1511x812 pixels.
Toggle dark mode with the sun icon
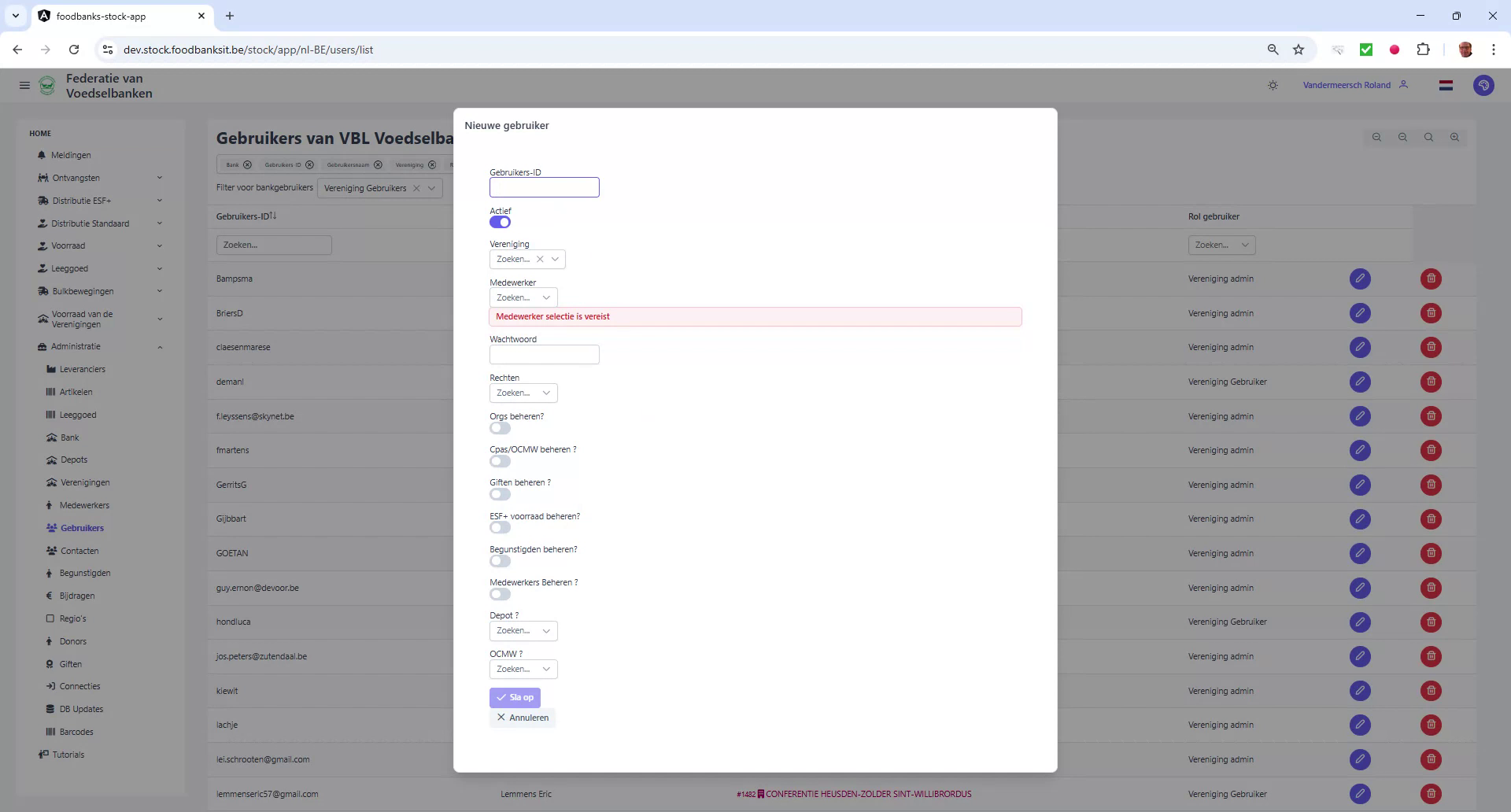[1273, 85]
